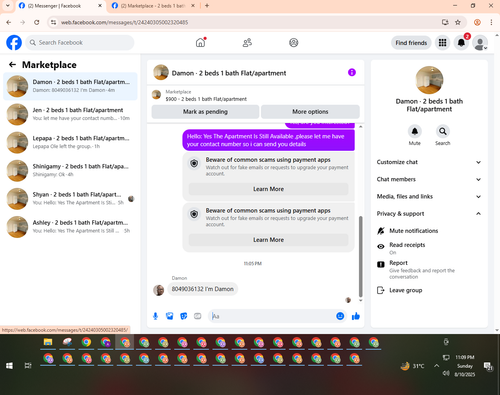The width and height of the screenshot is (500, 395).
Task: Open the large listing photo in info panel
Action: pyautogui.click(x=429, y=80)
